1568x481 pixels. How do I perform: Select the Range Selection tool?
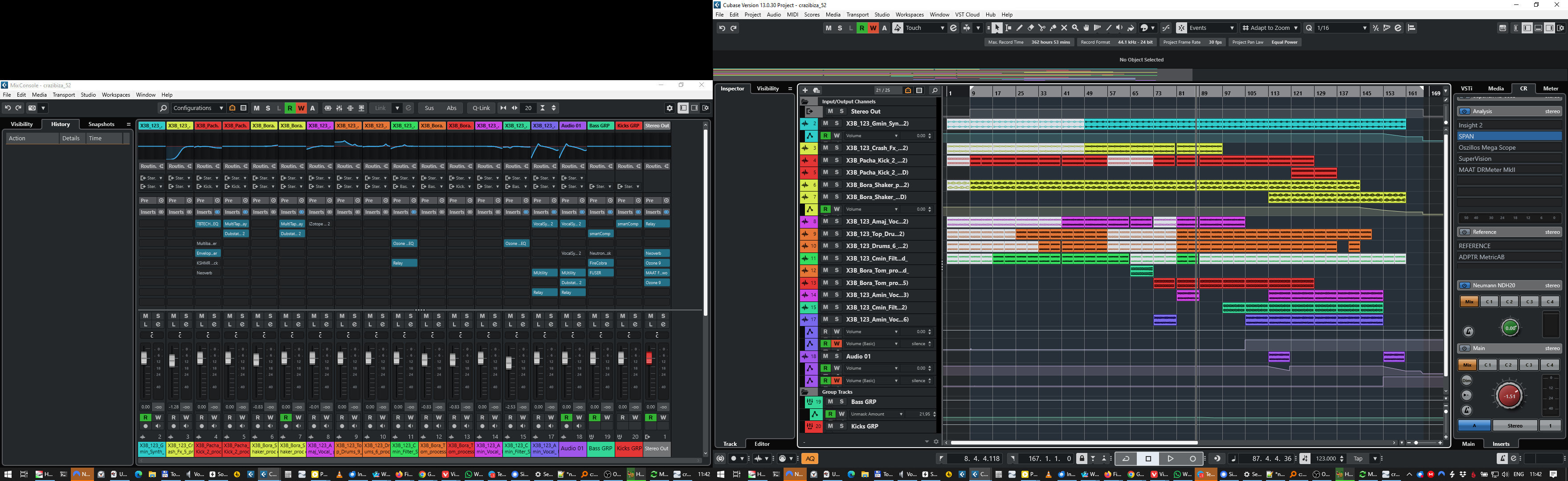[x=1008, y=28]
